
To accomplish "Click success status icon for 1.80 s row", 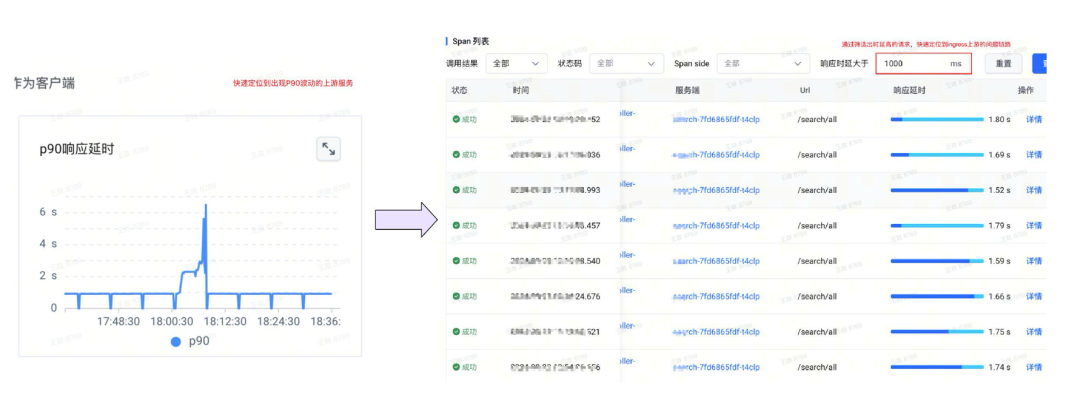I will point(456,119).
